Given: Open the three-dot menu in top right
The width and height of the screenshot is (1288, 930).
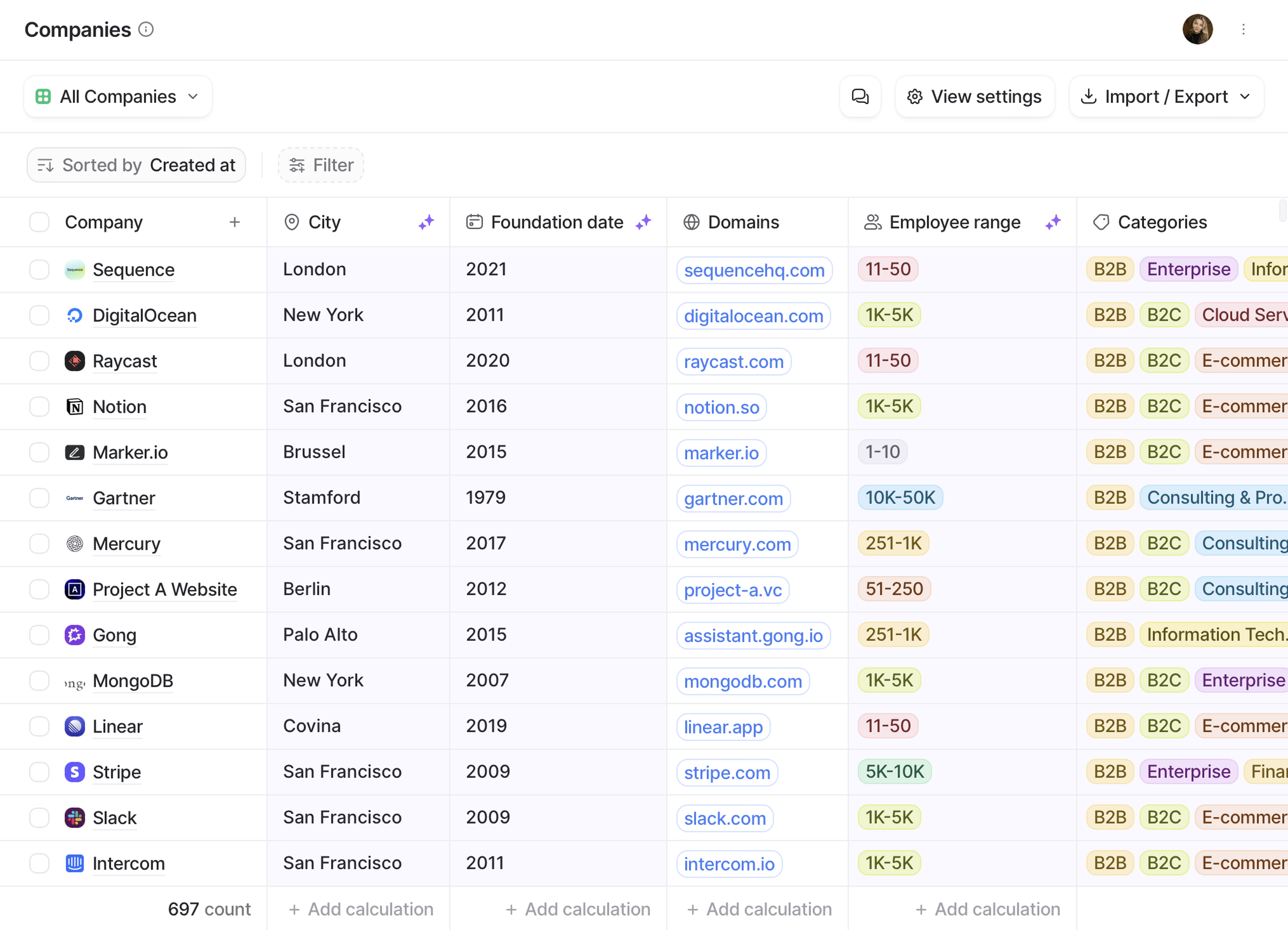Looking at the screenshot, I should 1243,30.
